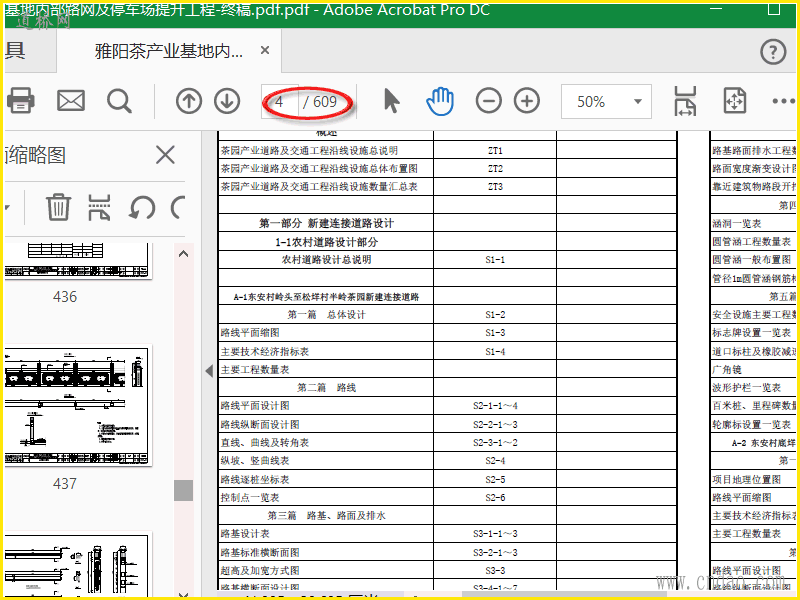The height and width of the screenshot is (600, 800).
Task: Delete pages with trash icon
Action: coord(58,207)
